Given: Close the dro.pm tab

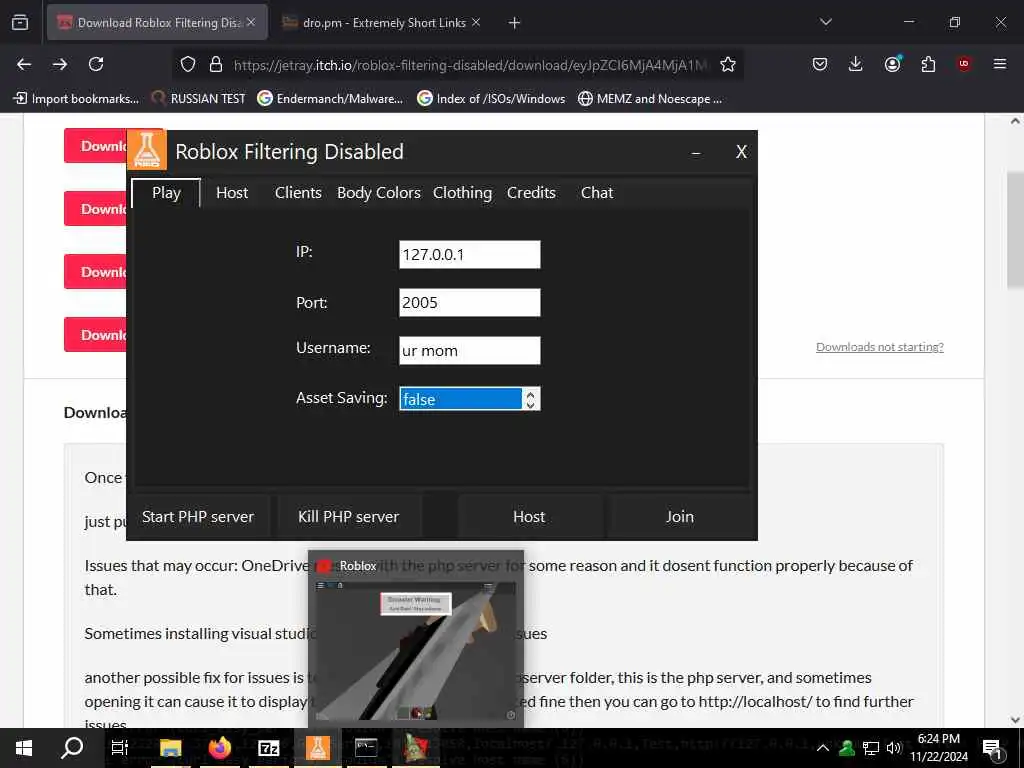Looking at the screenshot, I should 476,22.
